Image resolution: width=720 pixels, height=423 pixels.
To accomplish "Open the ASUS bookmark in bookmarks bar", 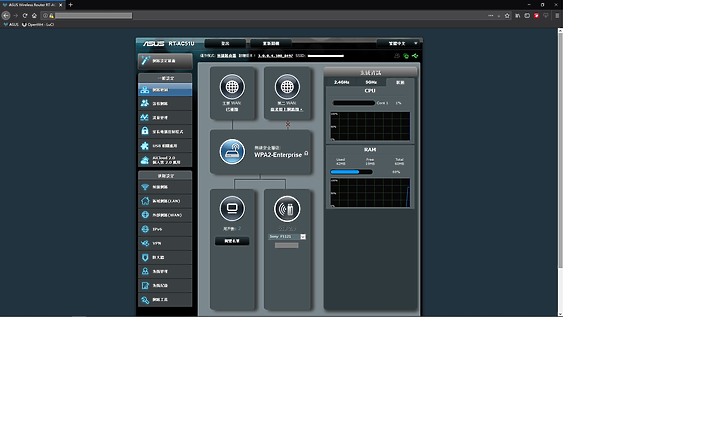I will (11, 24).
